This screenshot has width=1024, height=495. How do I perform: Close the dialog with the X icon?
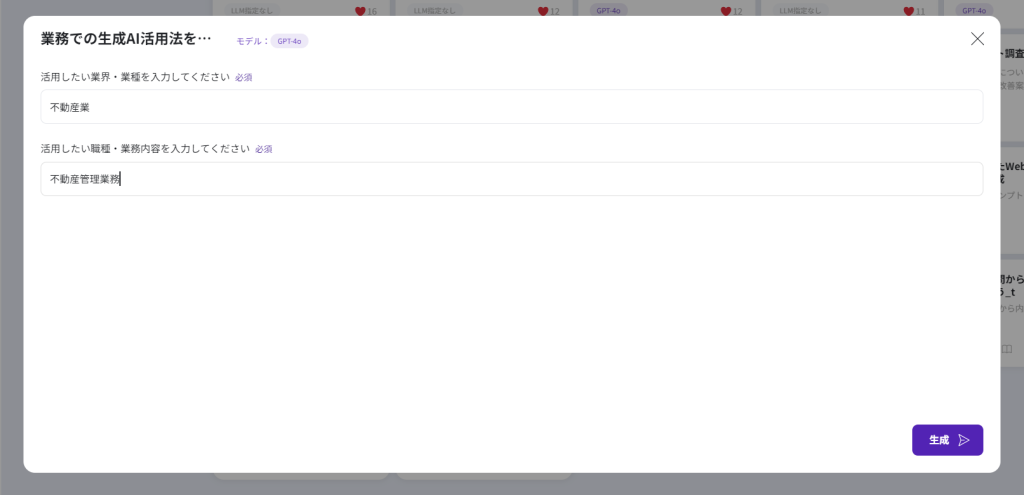977,39
